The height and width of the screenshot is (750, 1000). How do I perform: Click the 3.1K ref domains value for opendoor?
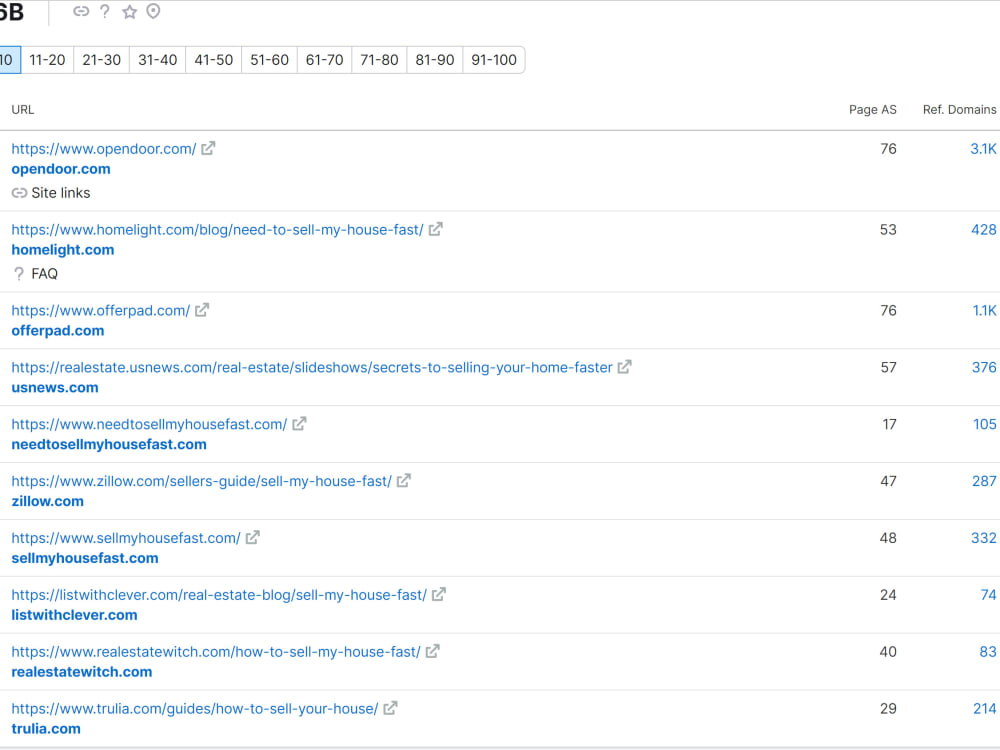tap(983, 149)
